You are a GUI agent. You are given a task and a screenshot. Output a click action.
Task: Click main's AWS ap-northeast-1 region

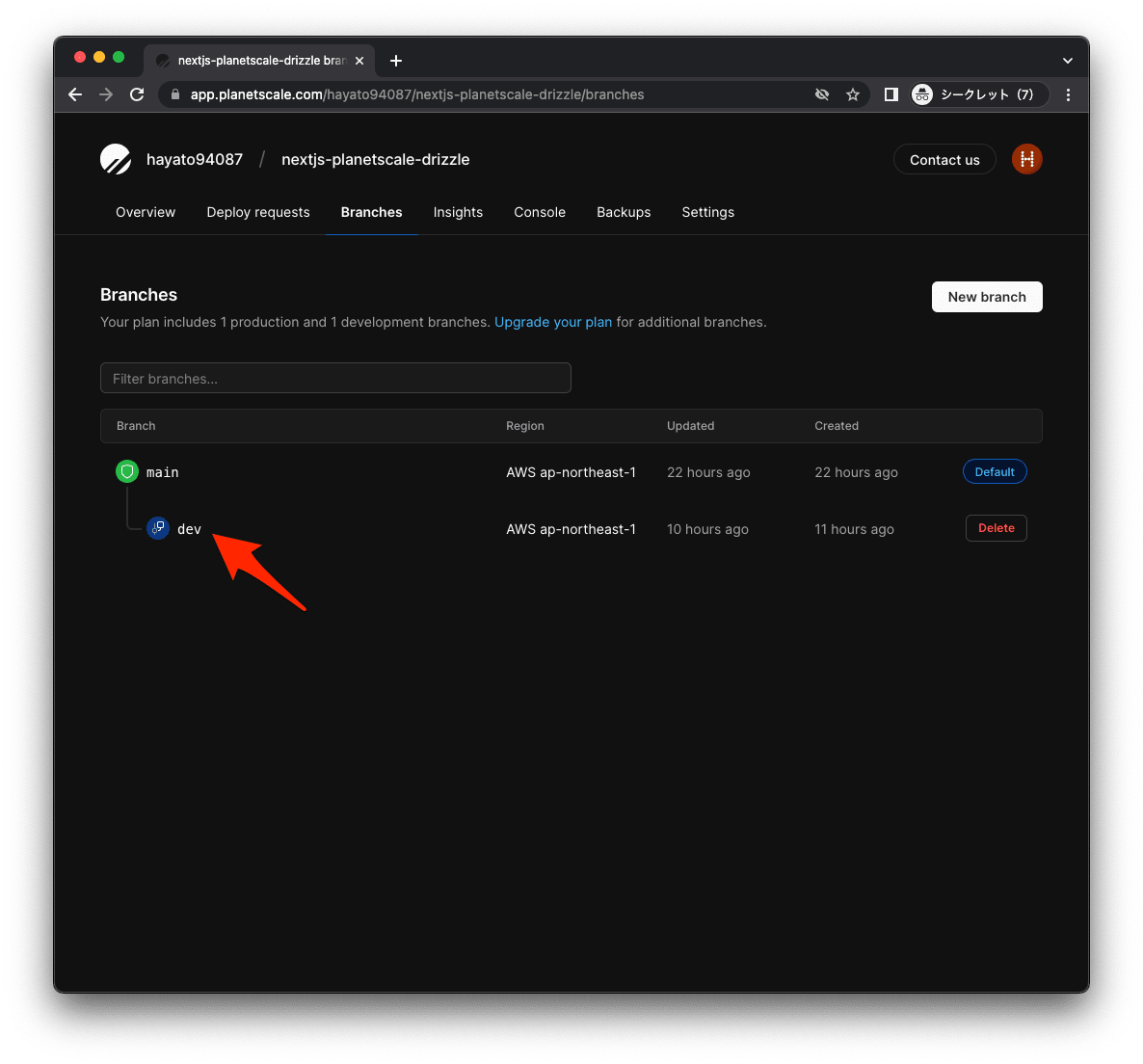pyautogui.click(x=571, y=472)
